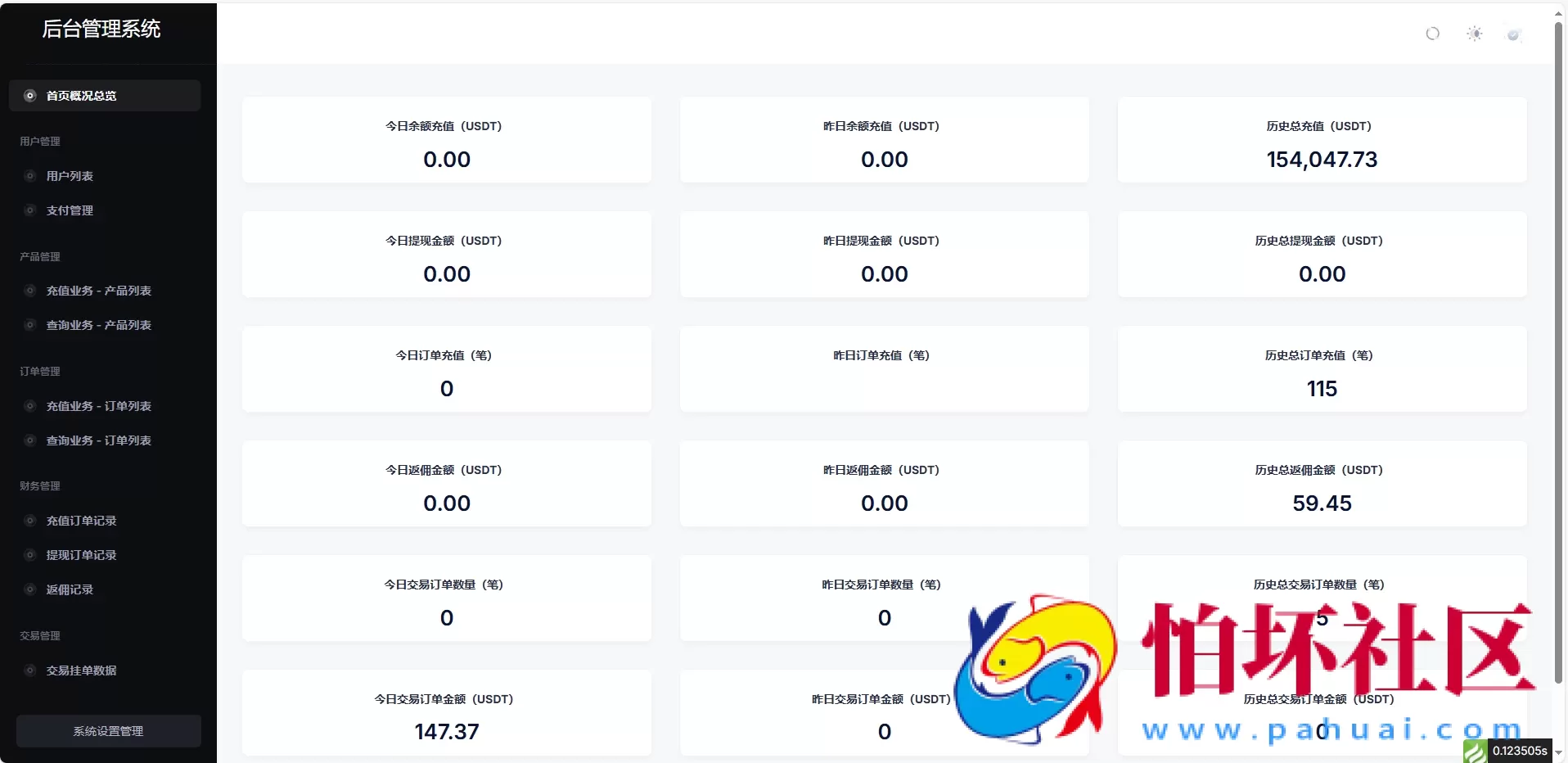Click the scrollbar up arrow
This screenshot has height=763, width=1568.
[1558, 13]
